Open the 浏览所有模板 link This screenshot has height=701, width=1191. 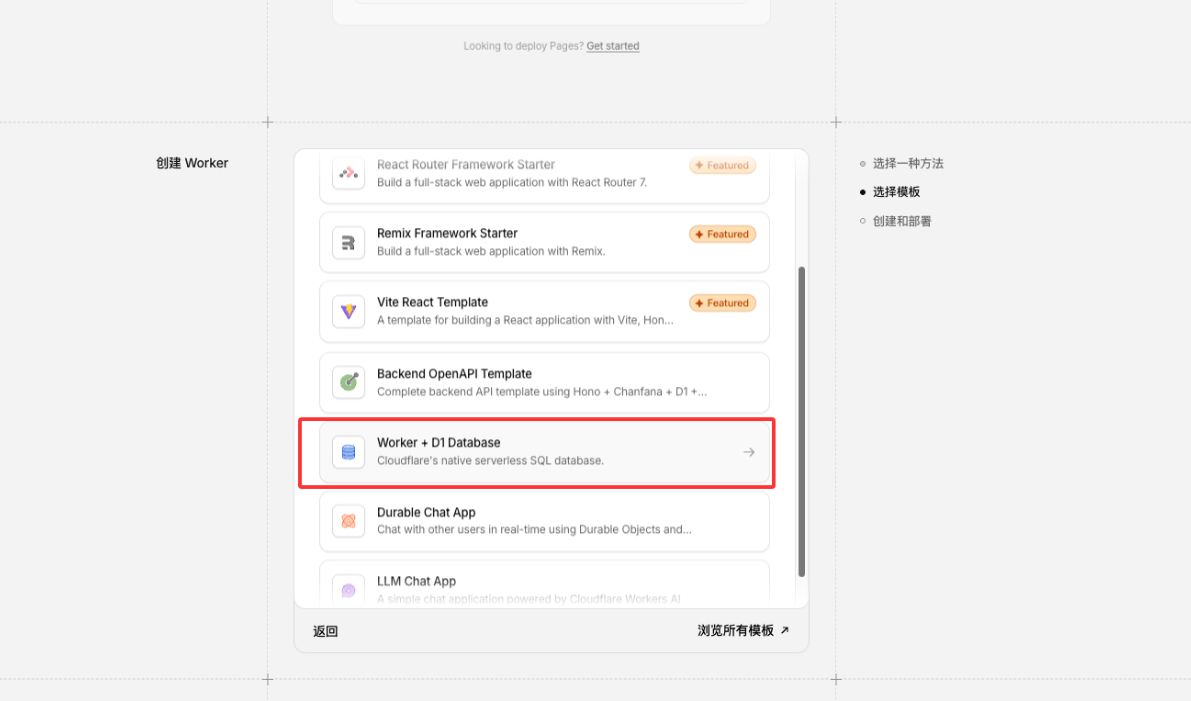pos(735,631)
